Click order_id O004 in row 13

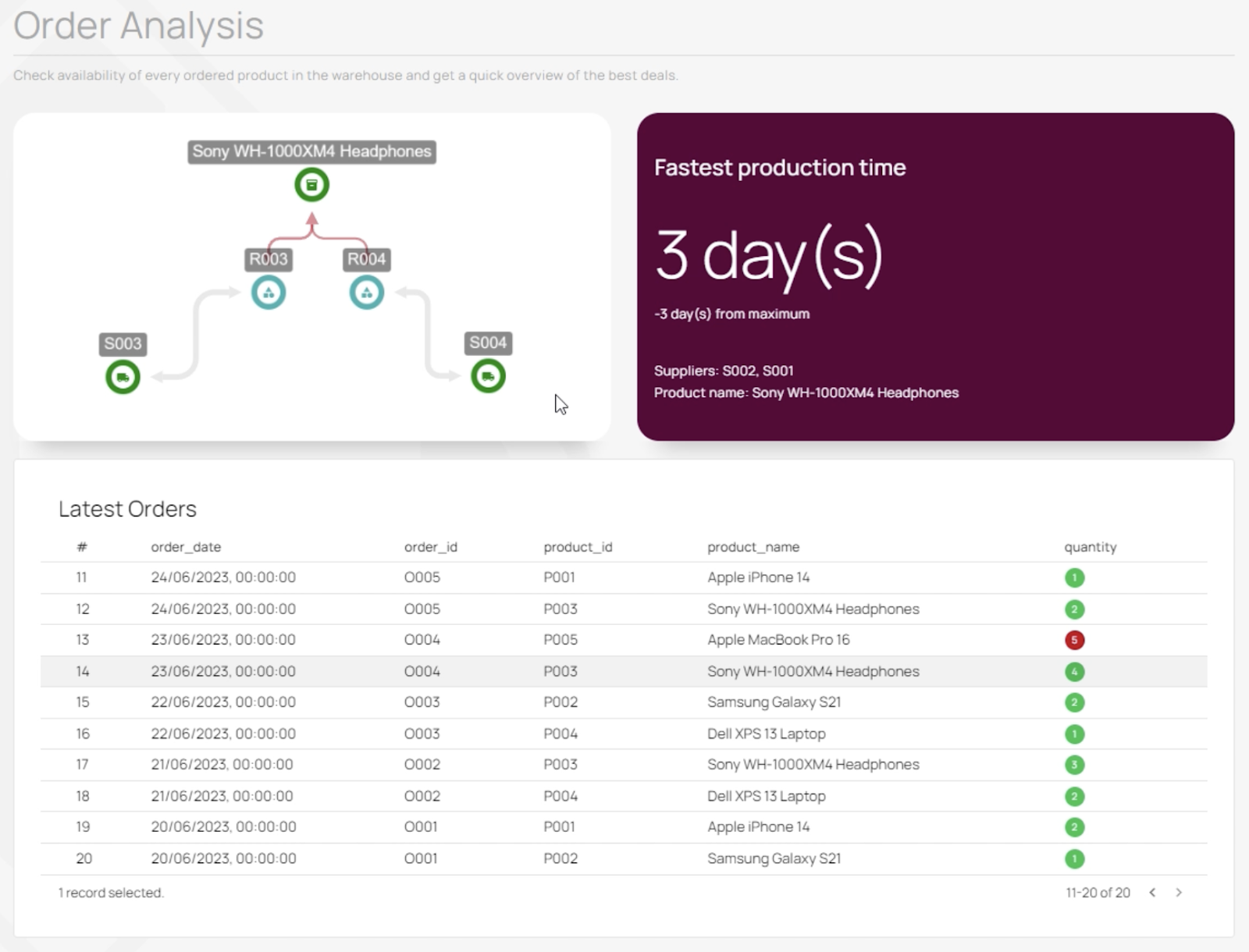pos(422,640)
